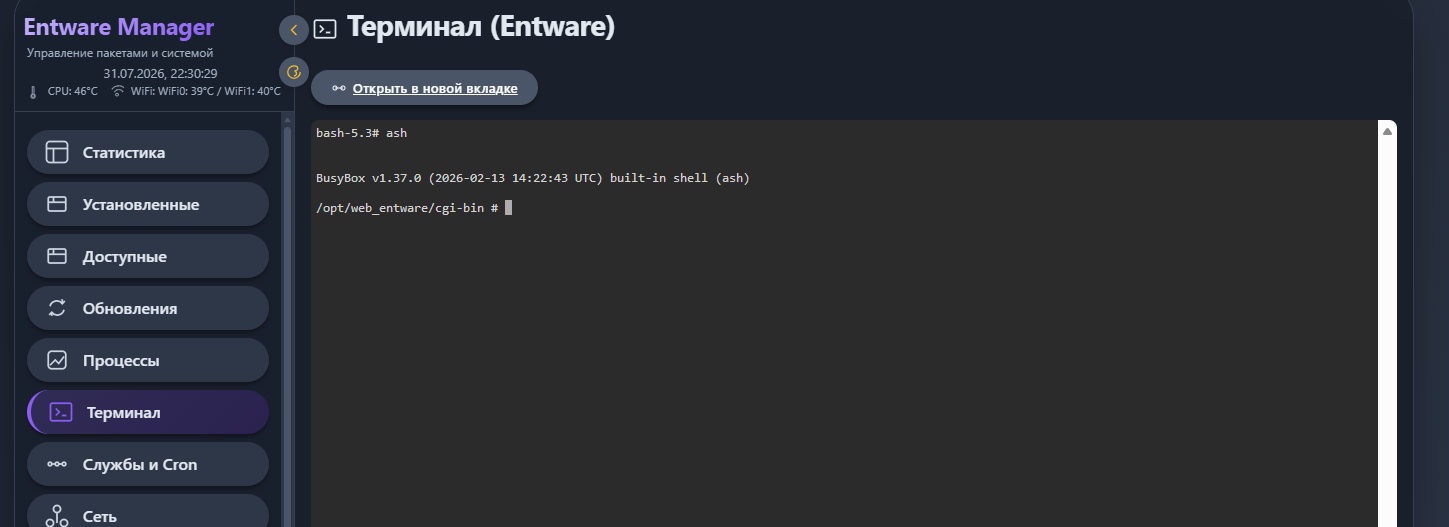
Task: Click the terminal scrollbar up arrow
Action: point(1387,131)
